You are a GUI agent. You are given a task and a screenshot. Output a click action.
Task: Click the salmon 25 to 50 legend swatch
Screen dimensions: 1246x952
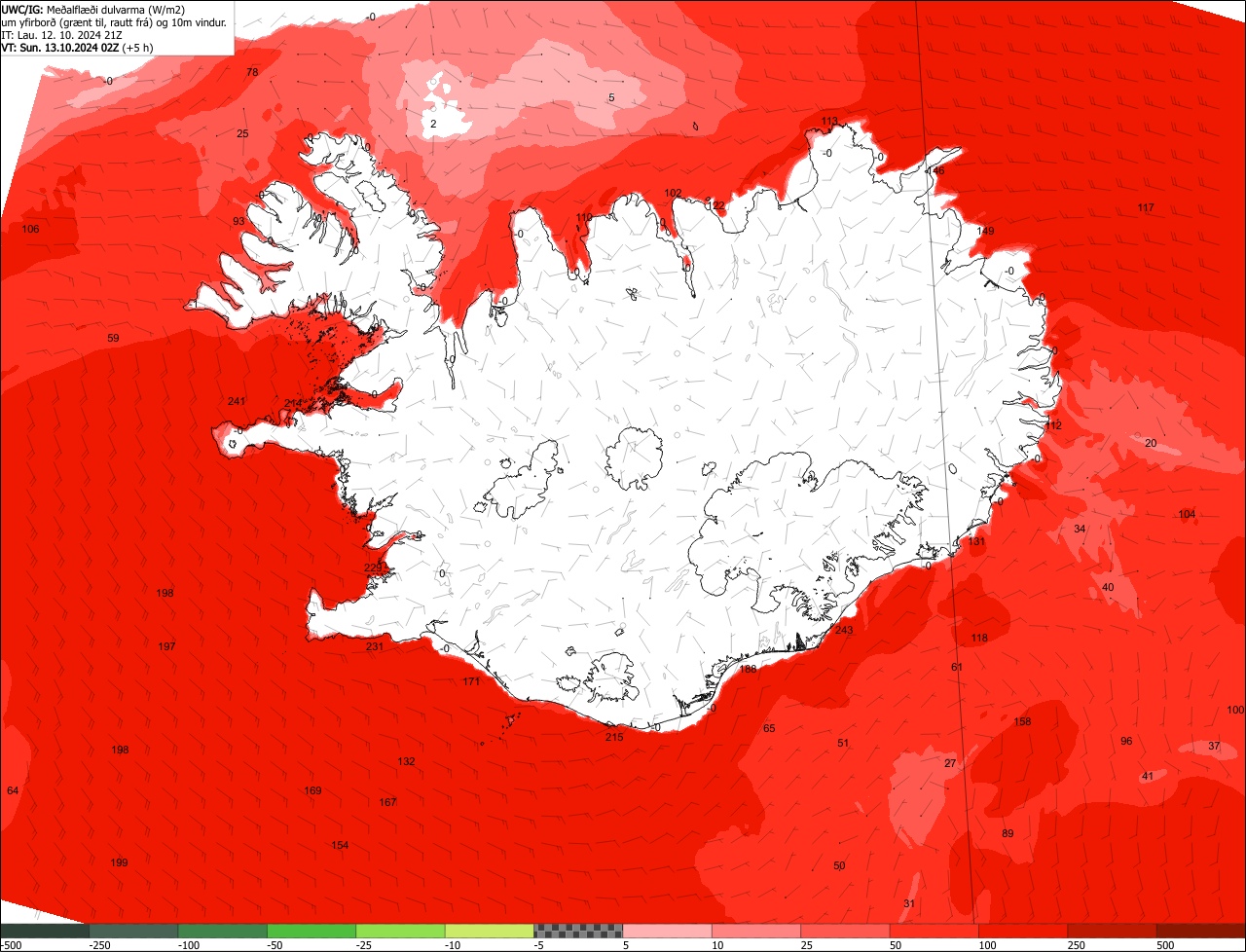(x=846, y=931)
